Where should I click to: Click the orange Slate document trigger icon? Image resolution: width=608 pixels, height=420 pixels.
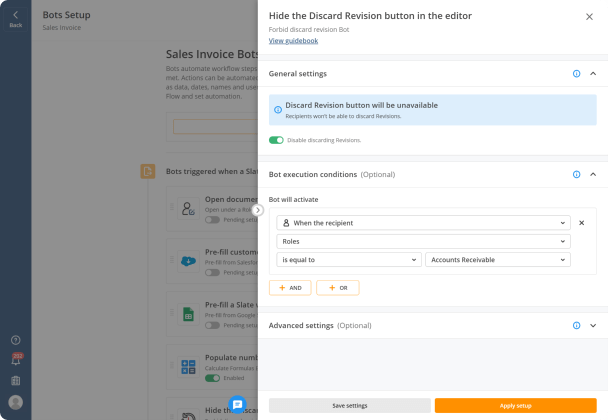(148, 171)
